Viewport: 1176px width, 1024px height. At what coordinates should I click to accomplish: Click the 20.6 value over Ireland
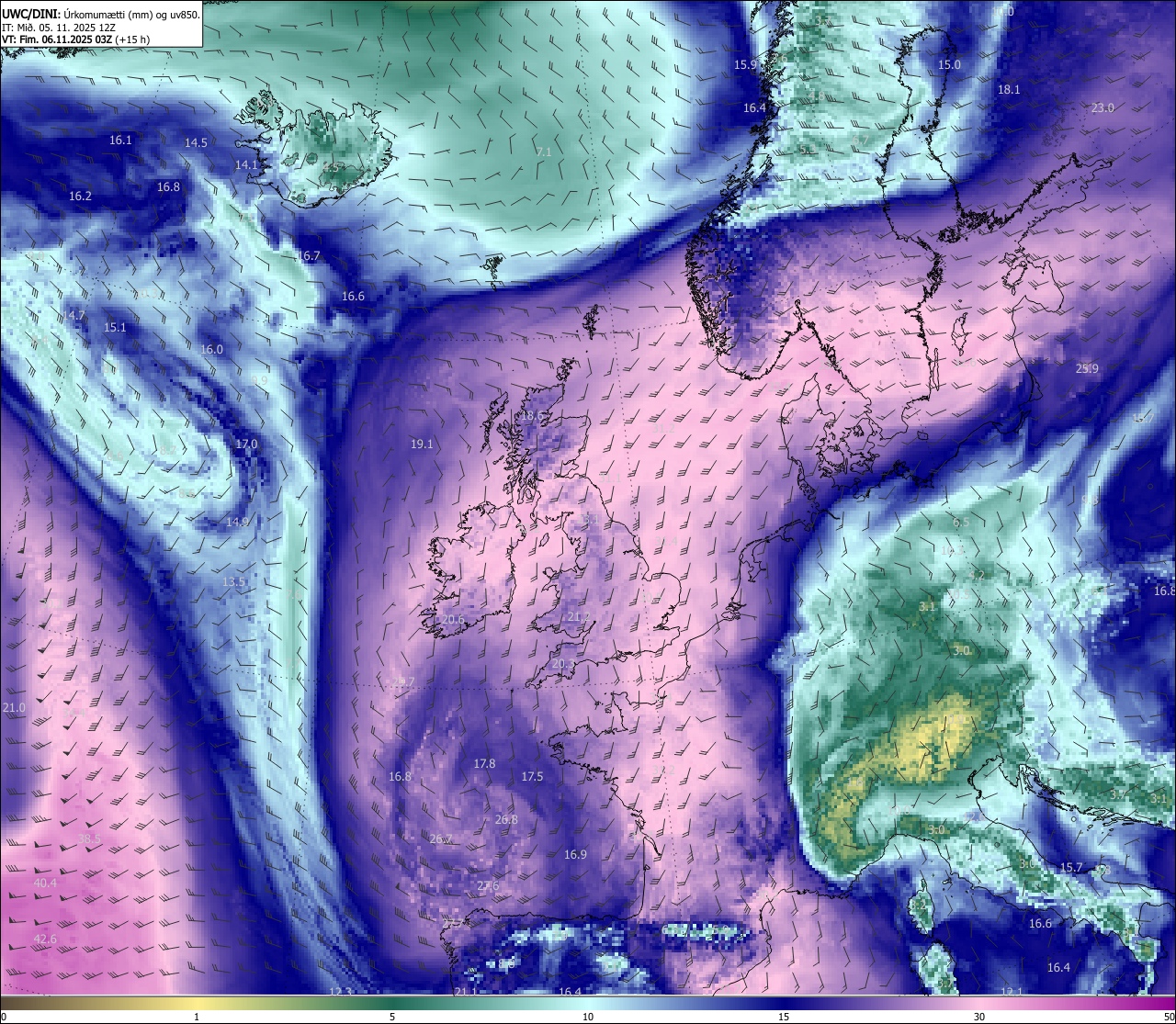point(452,620)
